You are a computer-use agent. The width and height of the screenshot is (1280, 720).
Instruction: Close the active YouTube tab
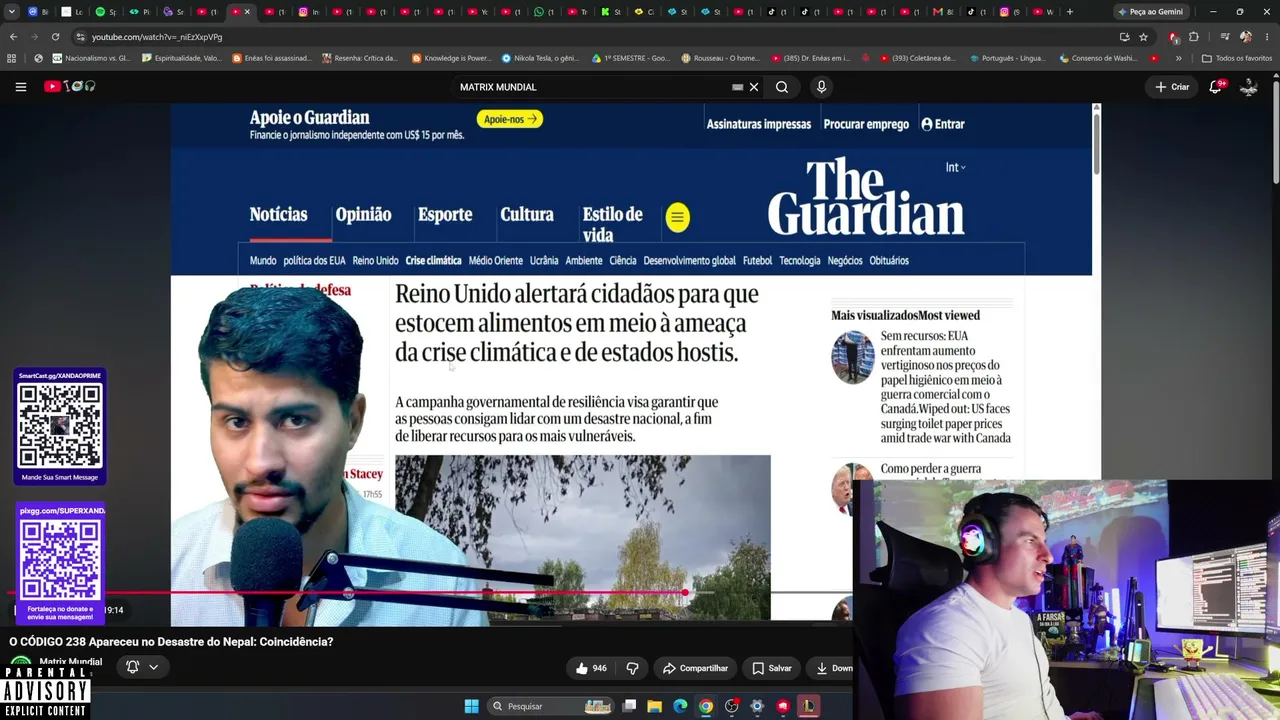pyautogui.click(x=247, y=12)
